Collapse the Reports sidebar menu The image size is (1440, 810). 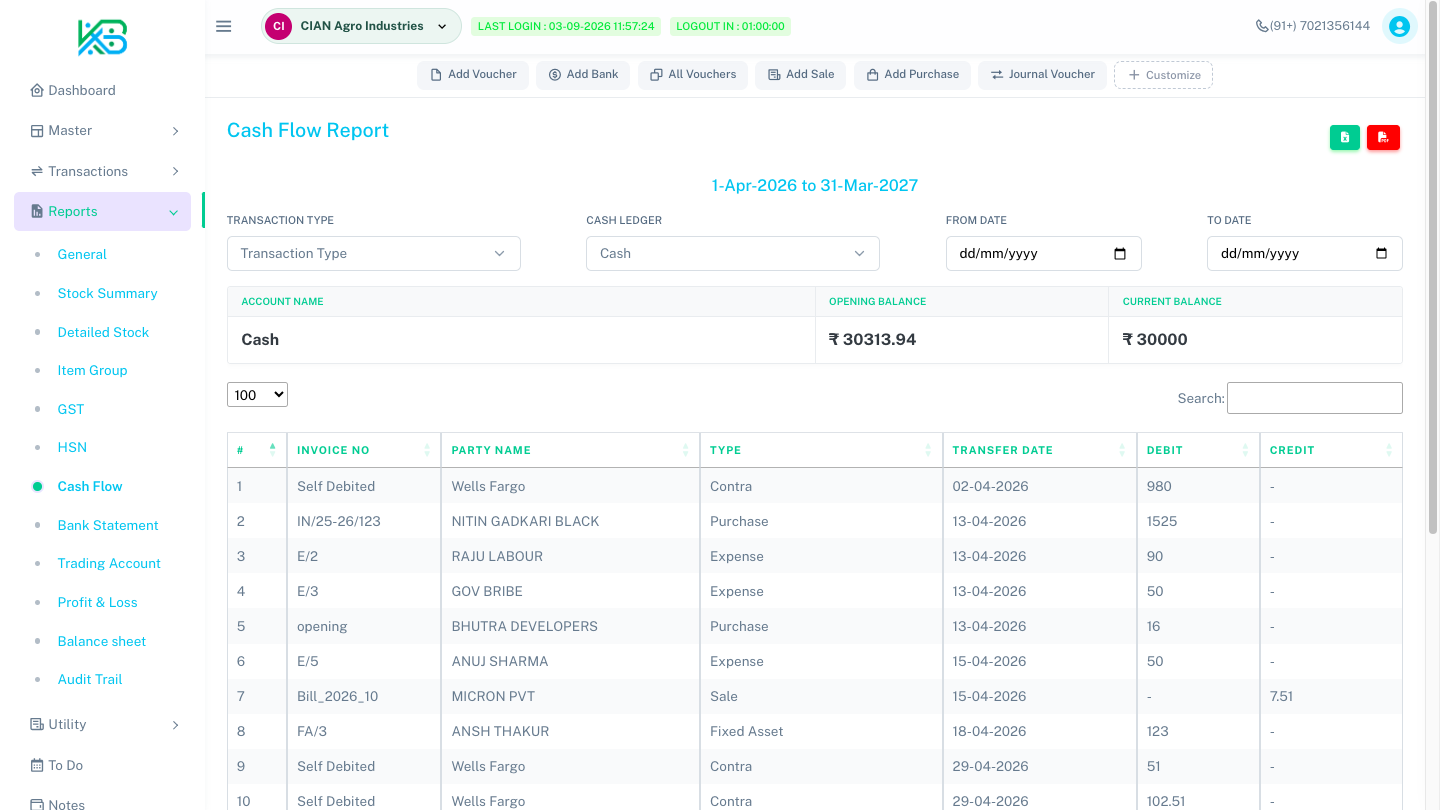click(x=103, y=212)
